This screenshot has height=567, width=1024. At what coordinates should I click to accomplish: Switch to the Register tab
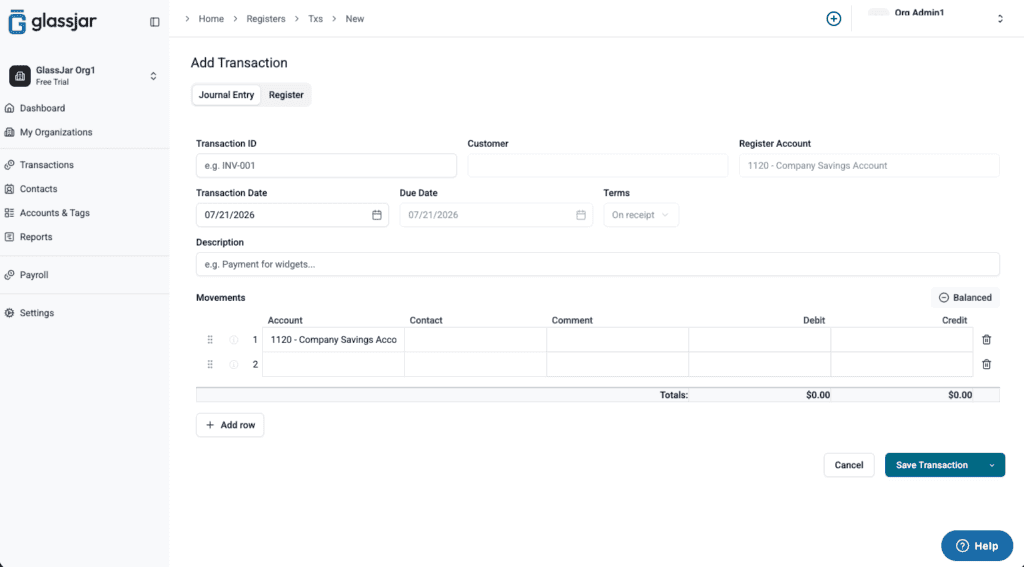click(x=286, y=95)
